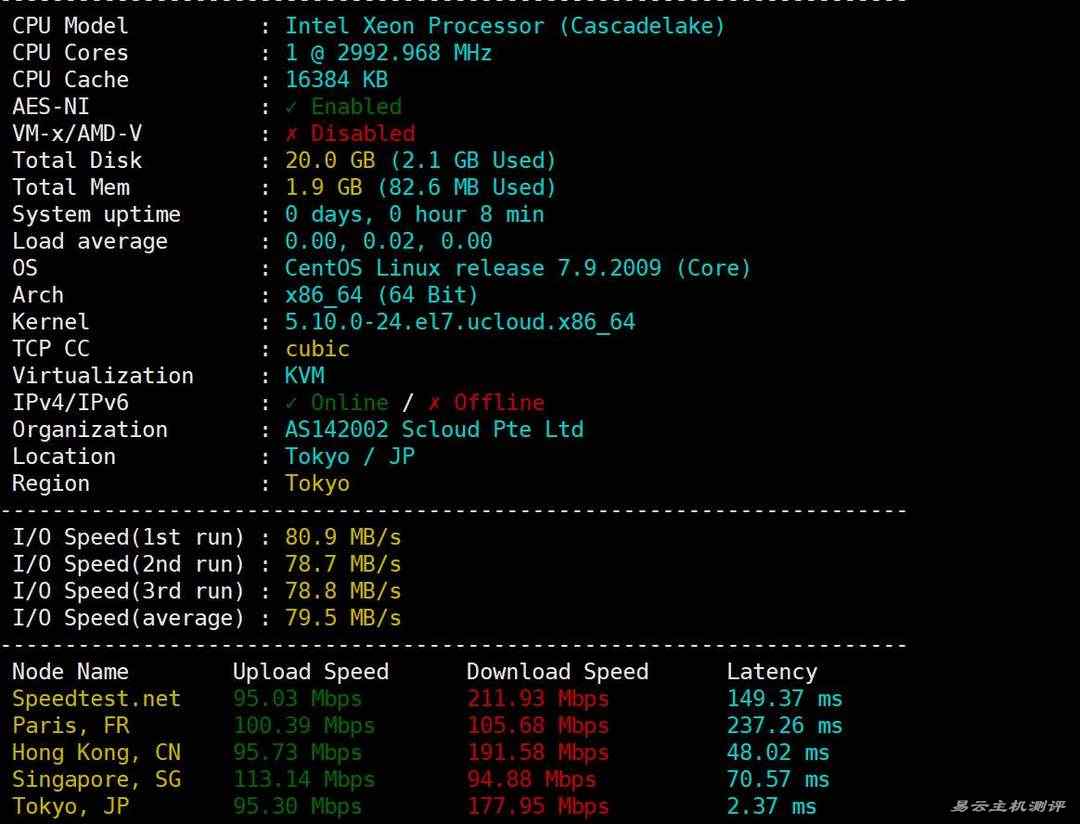1080x824 pixels.
Task: Click the kernel version 5.10.0-24.el7.ucloud.x86_64
Action: click(x=460, y=322)
